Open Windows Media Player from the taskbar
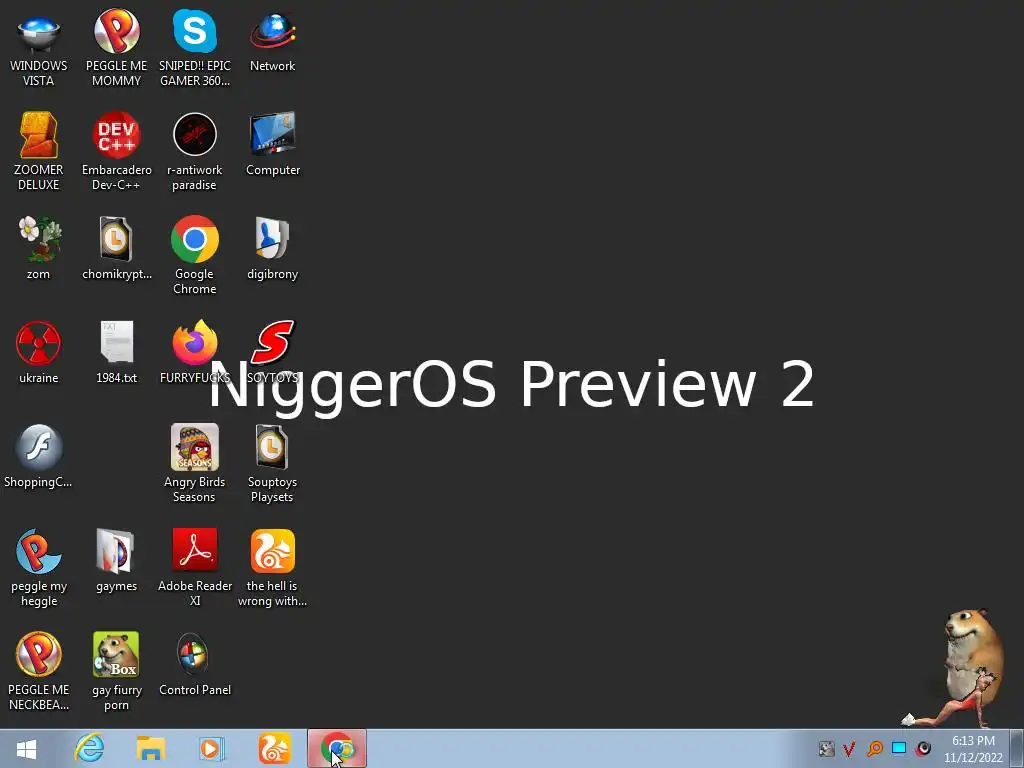Viewport: 1024px width, 768px height. pos(212,748)
